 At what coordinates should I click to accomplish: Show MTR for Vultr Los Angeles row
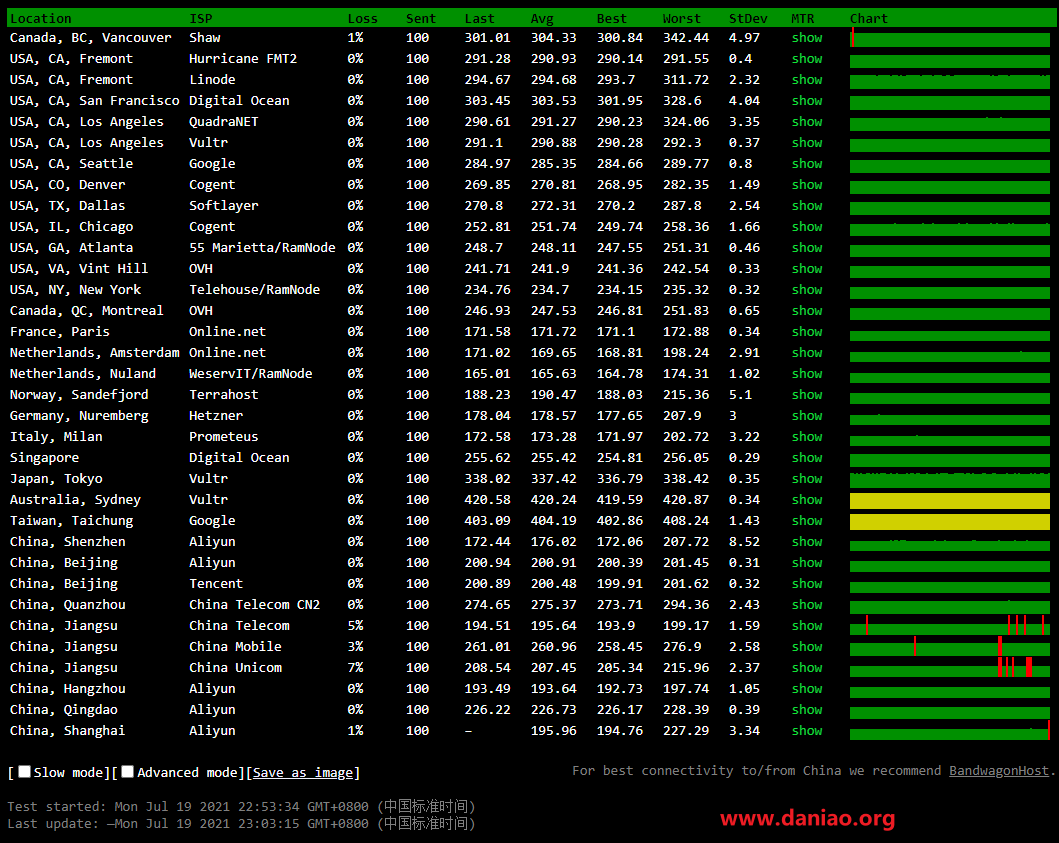point(807,143)
